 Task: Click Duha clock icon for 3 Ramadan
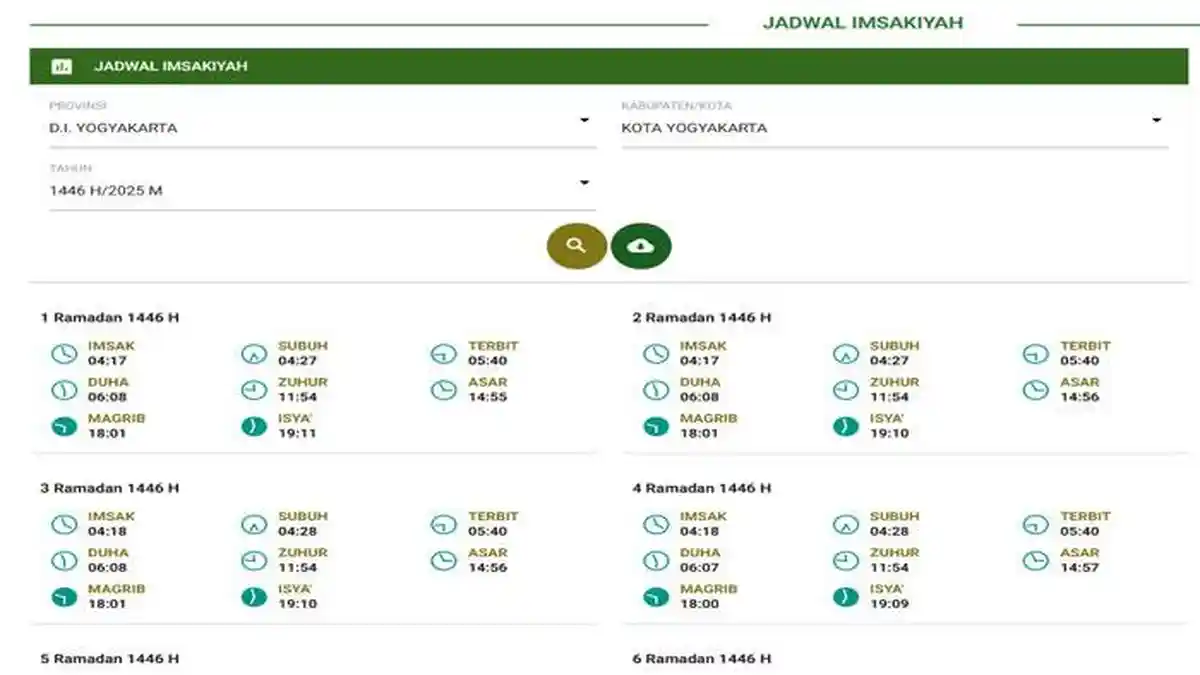tap(64, 561)
